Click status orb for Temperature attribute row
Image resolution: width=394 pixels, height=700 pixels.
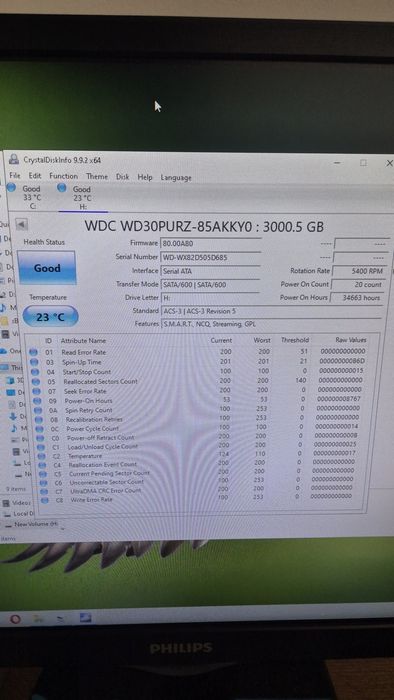(x=42, y=456)
